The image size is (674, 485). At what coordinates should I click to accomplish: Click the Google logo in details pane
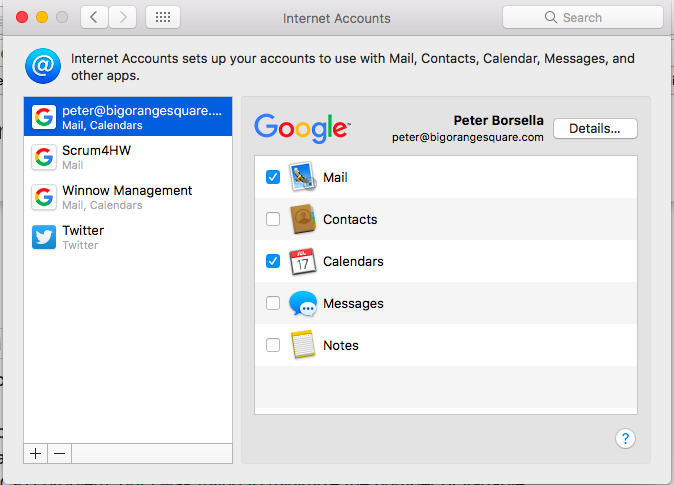tap(302, 128)
